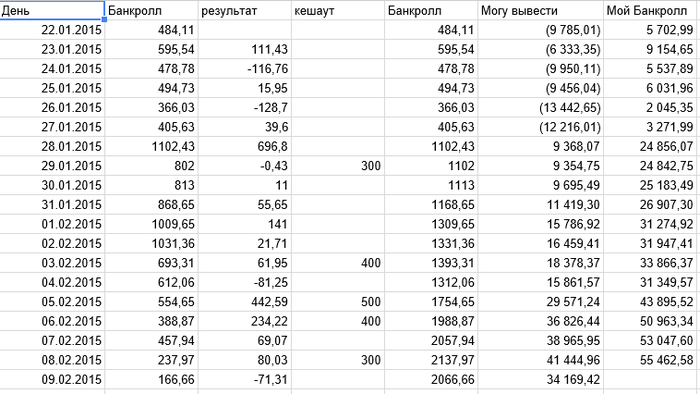Click result cell with -116,76

pyautogui.click(x=244, y=69)
